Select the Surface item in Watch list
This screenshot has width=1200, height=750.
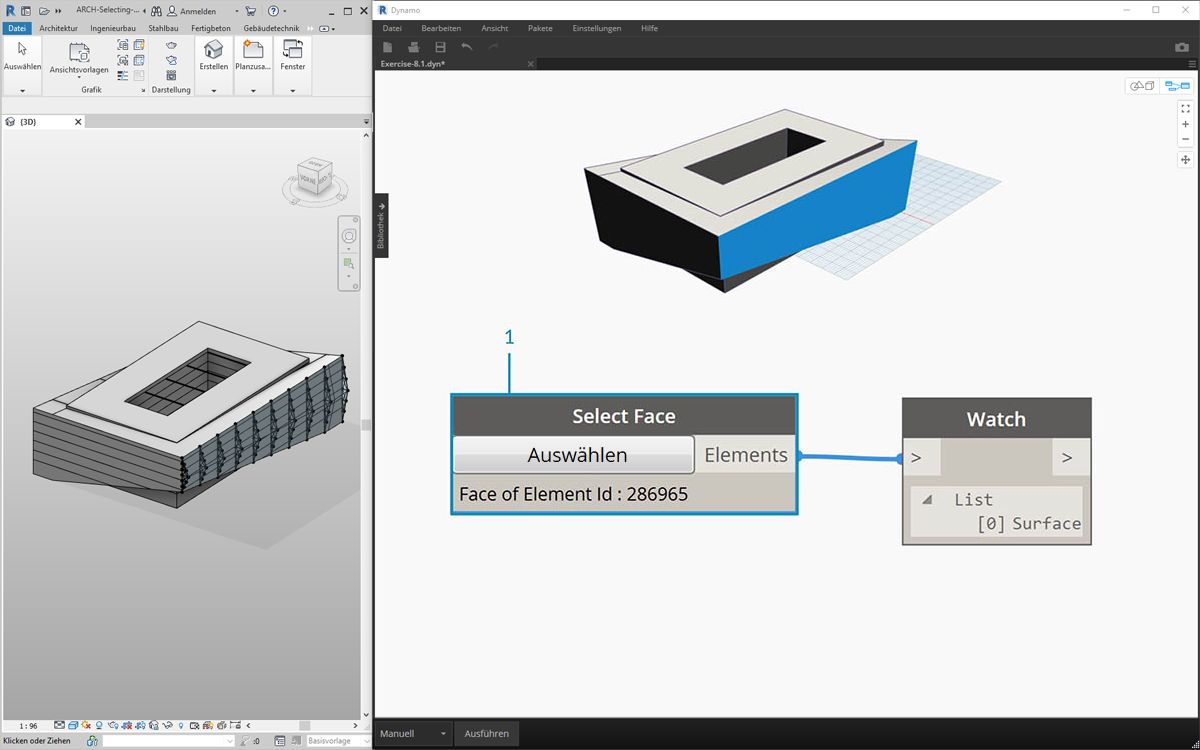click(1046, 523)
